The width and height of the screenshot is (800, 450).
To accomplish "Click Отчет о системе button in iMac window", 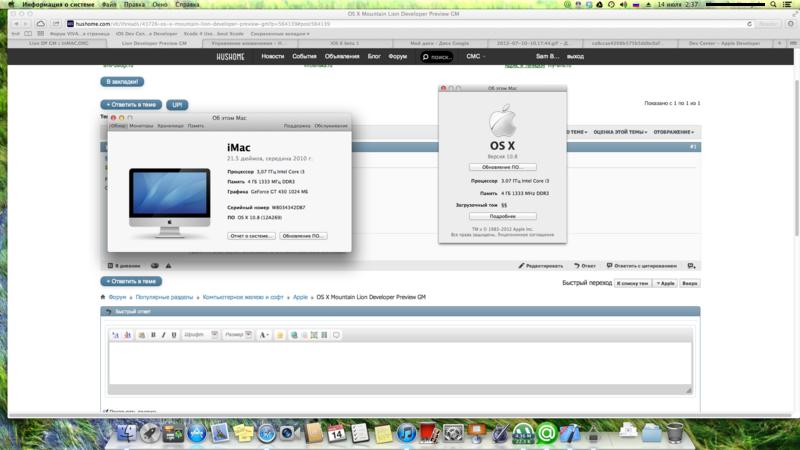I will coord(251,236).
